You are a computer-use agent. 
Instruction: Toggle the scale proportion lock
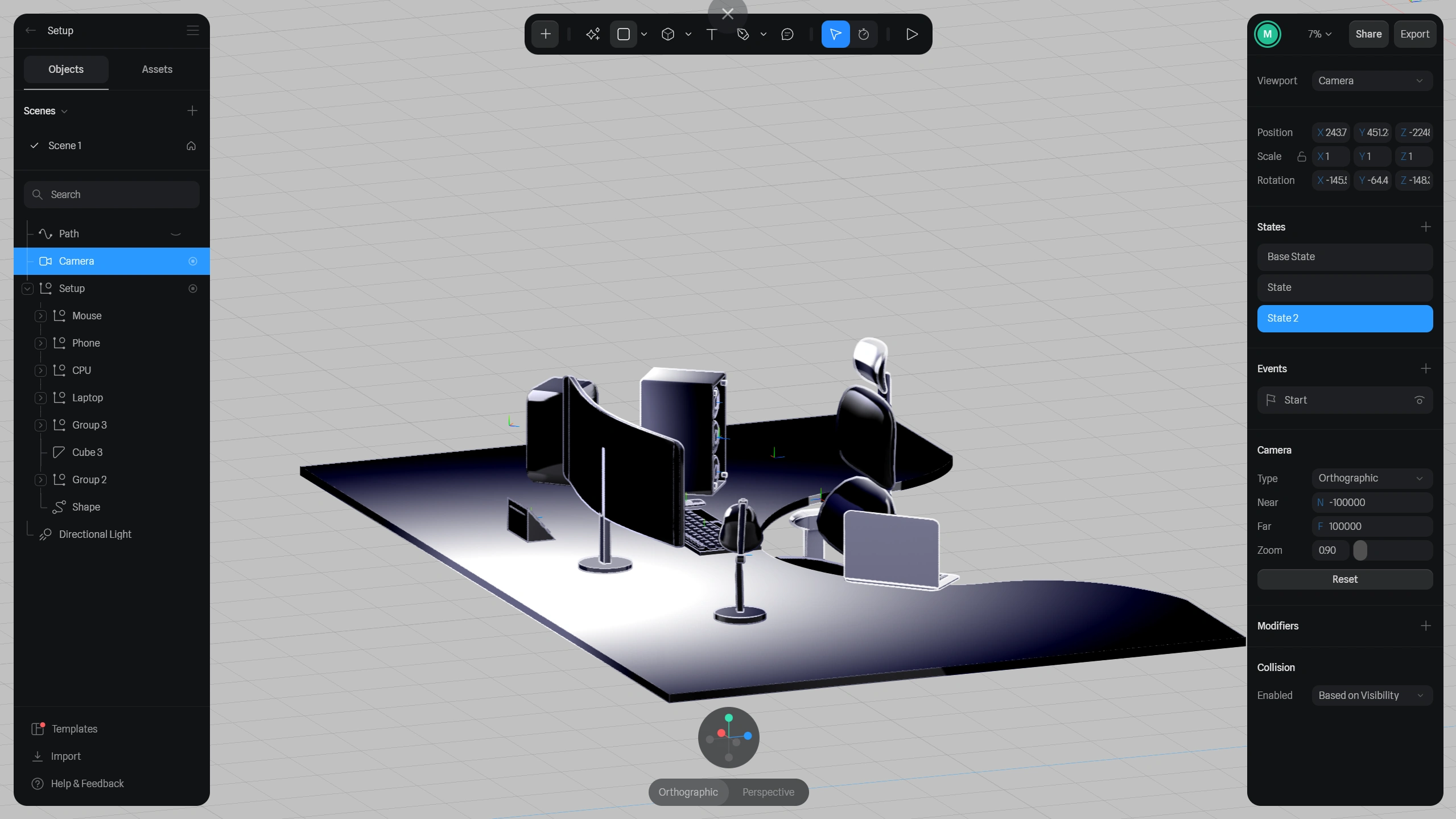click(x=1301, y=157)
